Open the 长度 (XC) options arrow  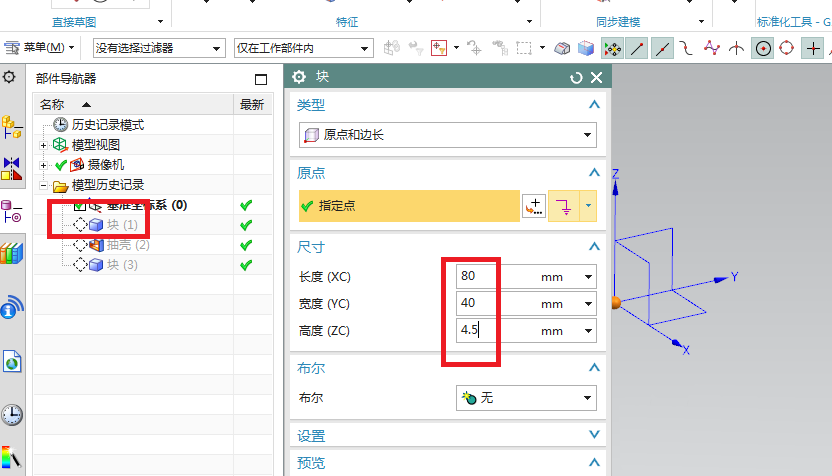[x=588, y=277]
